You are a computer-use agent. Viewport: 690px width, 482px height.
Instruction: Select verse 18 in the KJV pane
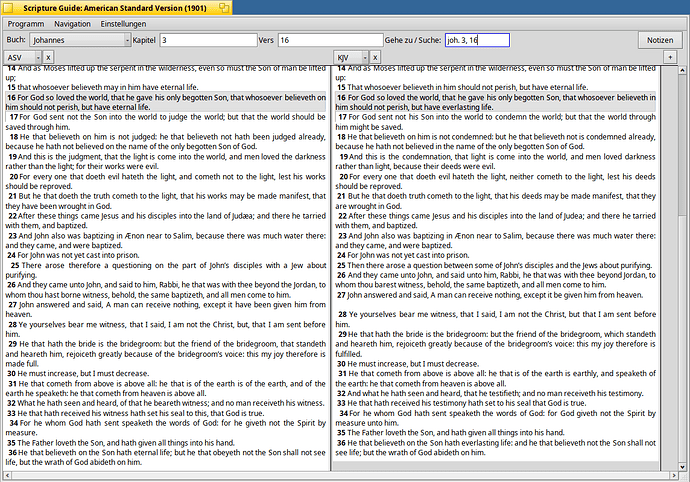pyautogui.click(x=495, y=142)
